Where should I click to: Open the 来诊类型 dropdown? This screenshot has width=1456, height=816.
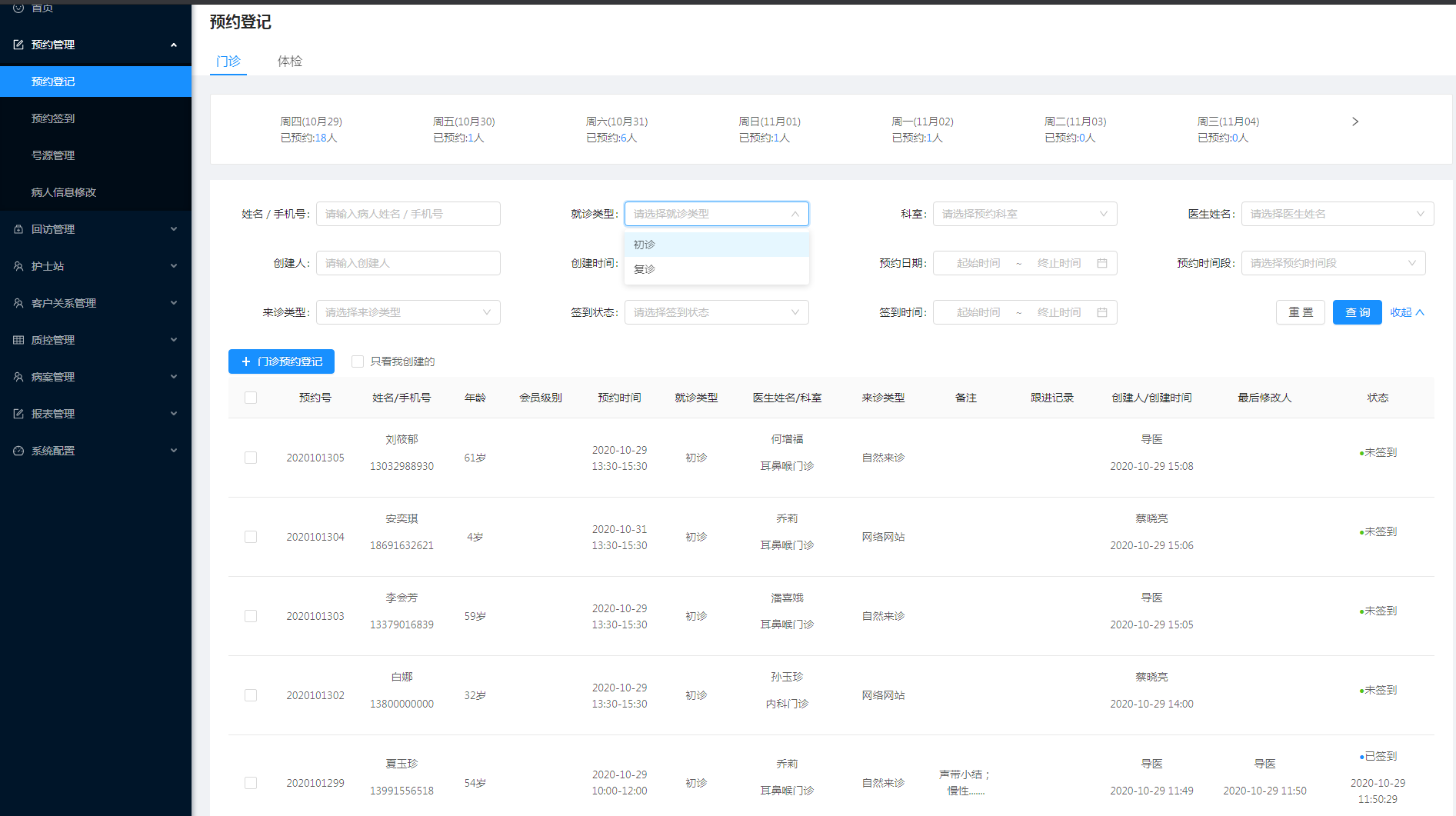coord(408,312)
